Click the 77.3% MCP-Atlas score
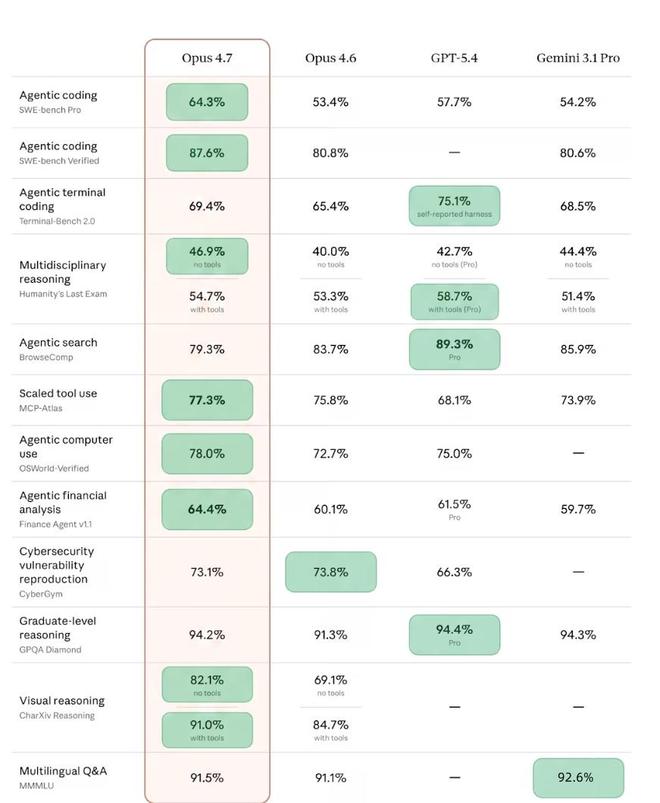This screenshot has width=660, height=803. [x=207, y=400]
